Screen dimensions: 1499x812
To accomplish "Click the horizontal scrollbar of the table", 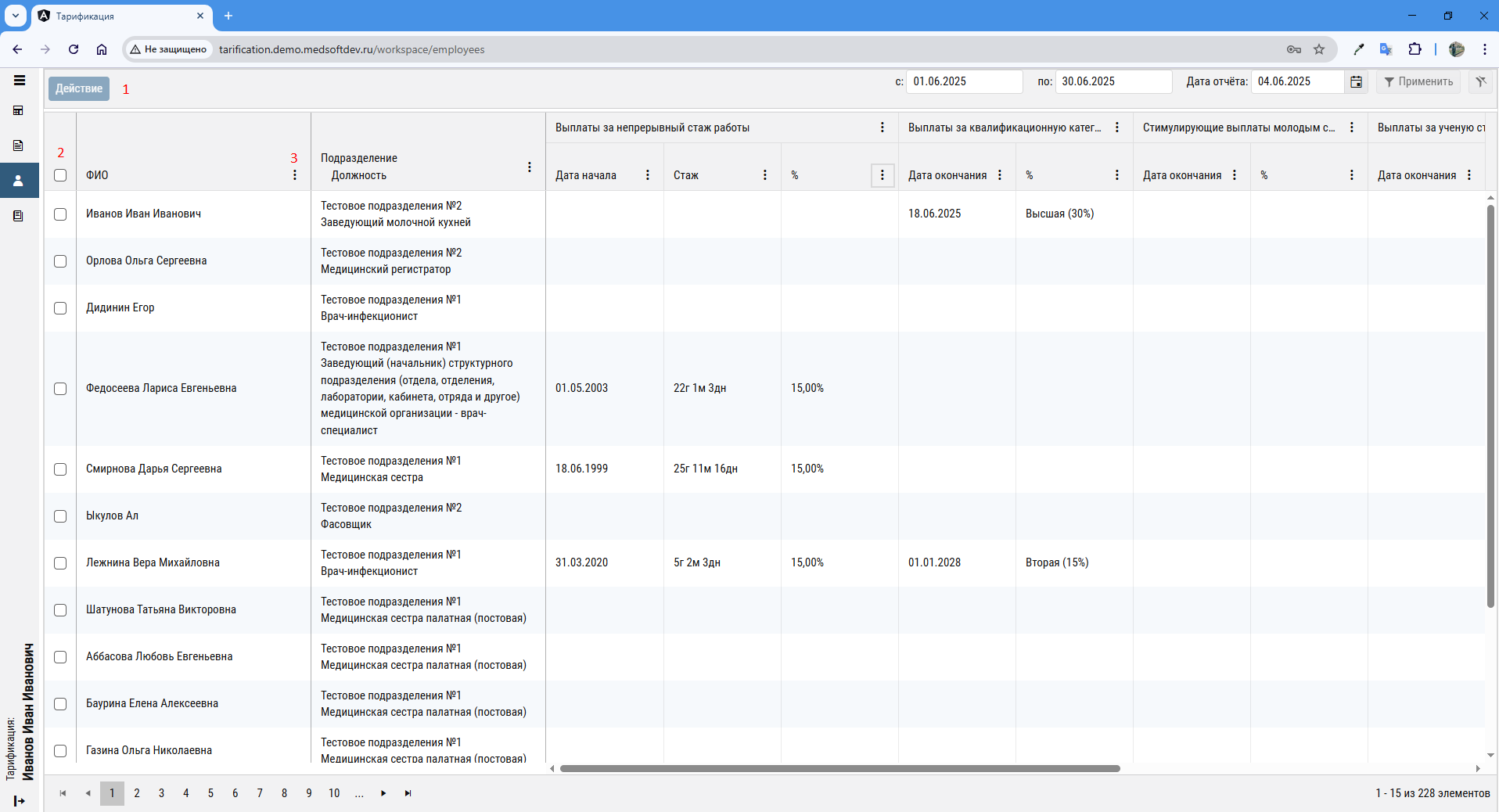I will point(839,768).
